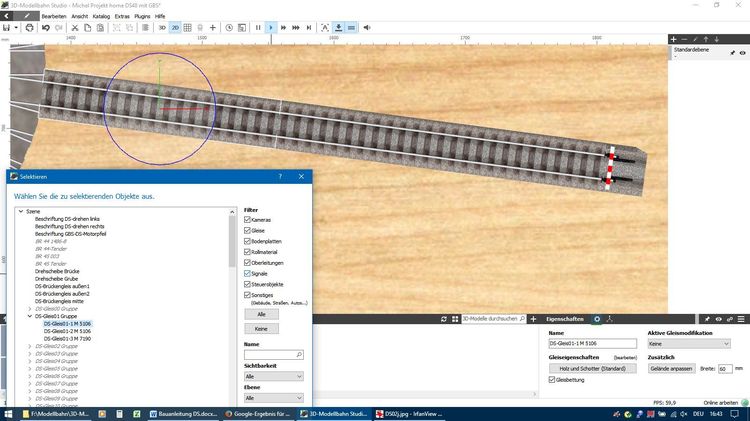Collapse the Szene tree root
The image size is (750, 421).
[21, 211]
